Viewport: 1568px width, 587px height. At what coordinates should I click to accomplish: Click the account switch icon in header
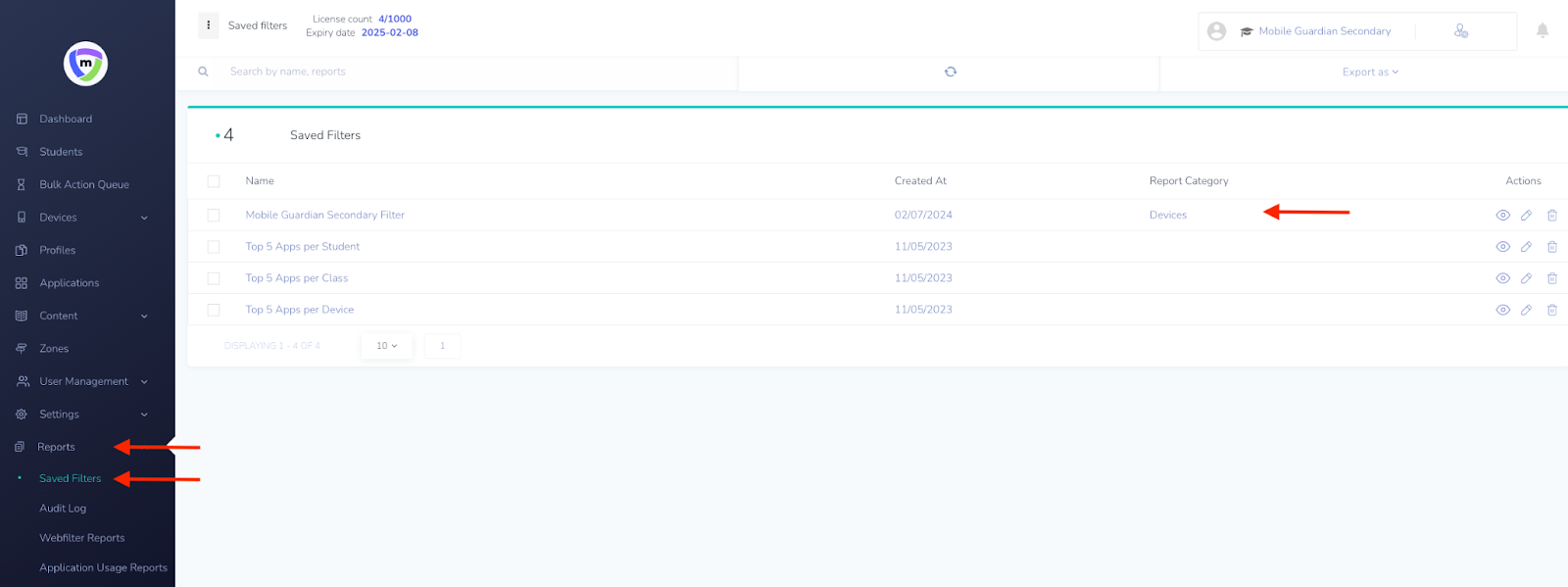pyautogui.click(x=1461, y=31)
